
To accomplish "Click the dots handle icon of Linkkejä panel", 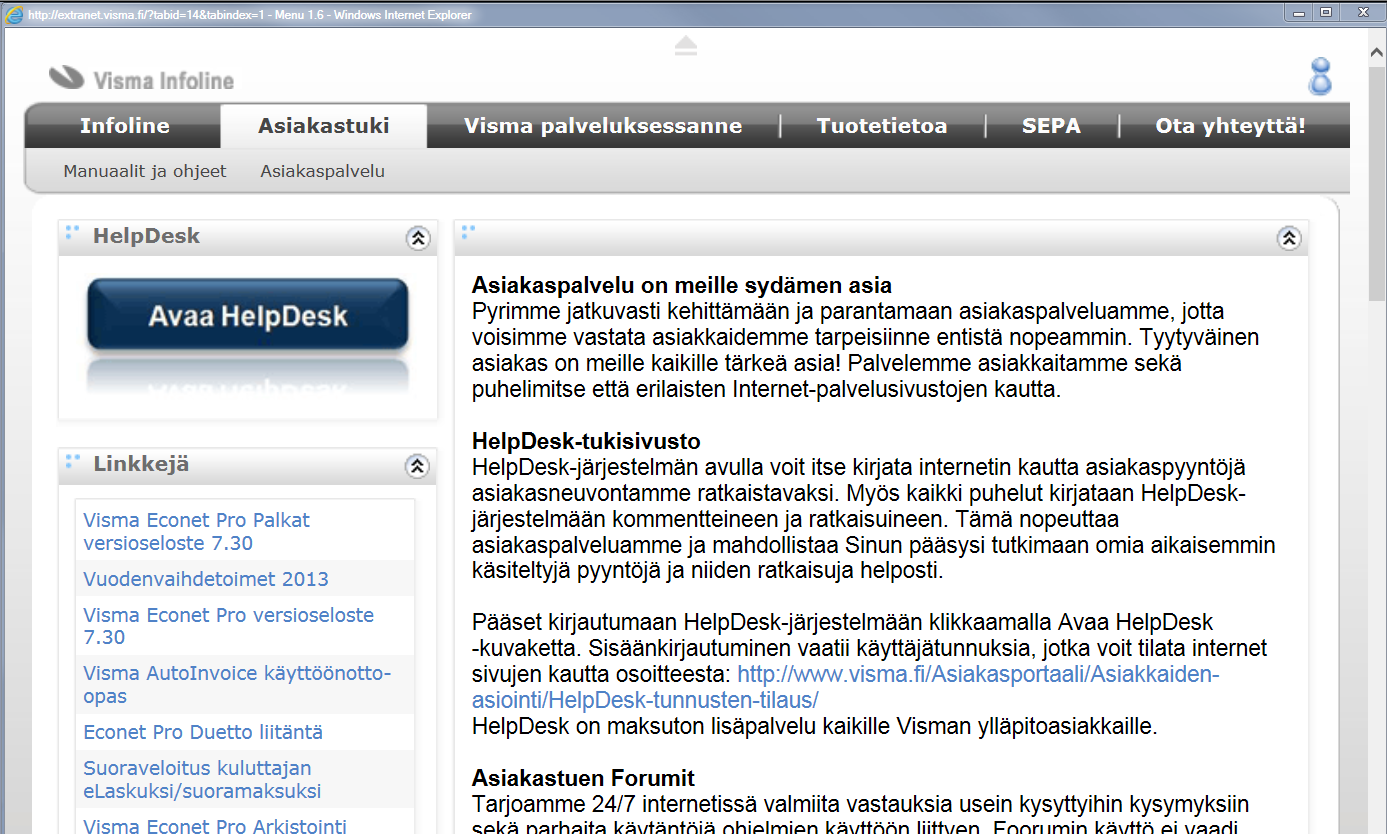I will (72, 462).
